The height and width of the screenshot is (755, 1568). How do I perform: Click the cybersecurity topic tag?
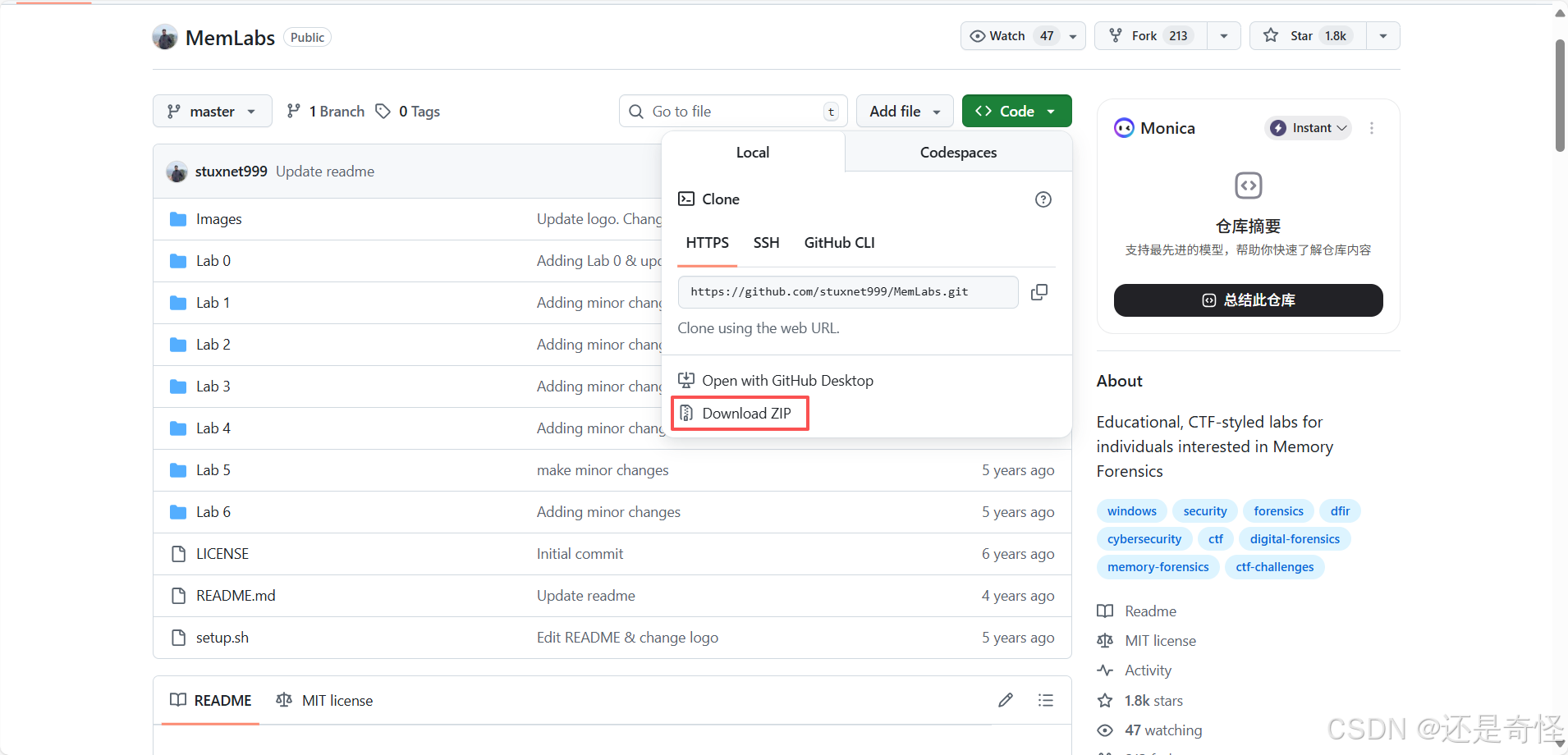point(1144,539)
